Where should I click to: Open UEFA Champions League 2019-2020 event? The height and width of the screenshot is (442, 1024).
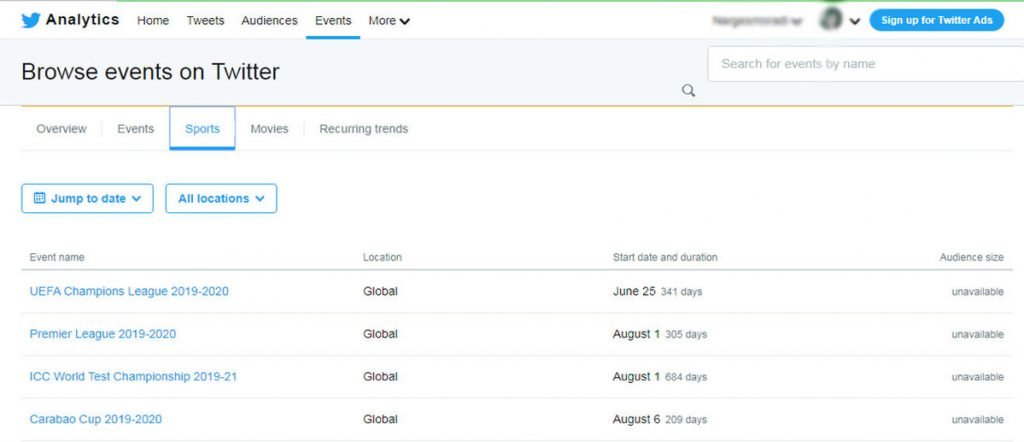pyautogui.click(x=129, y=291)
